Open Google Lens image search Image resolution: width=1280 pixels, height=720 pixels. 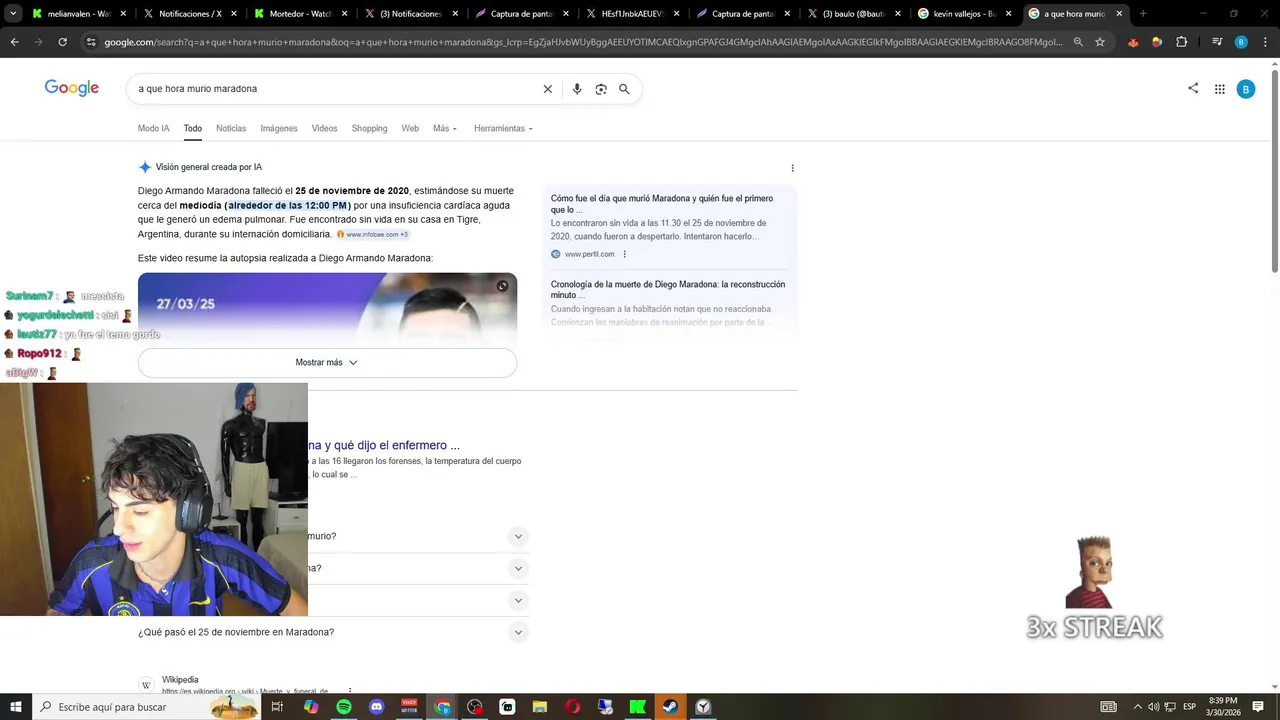click(601, 89)
